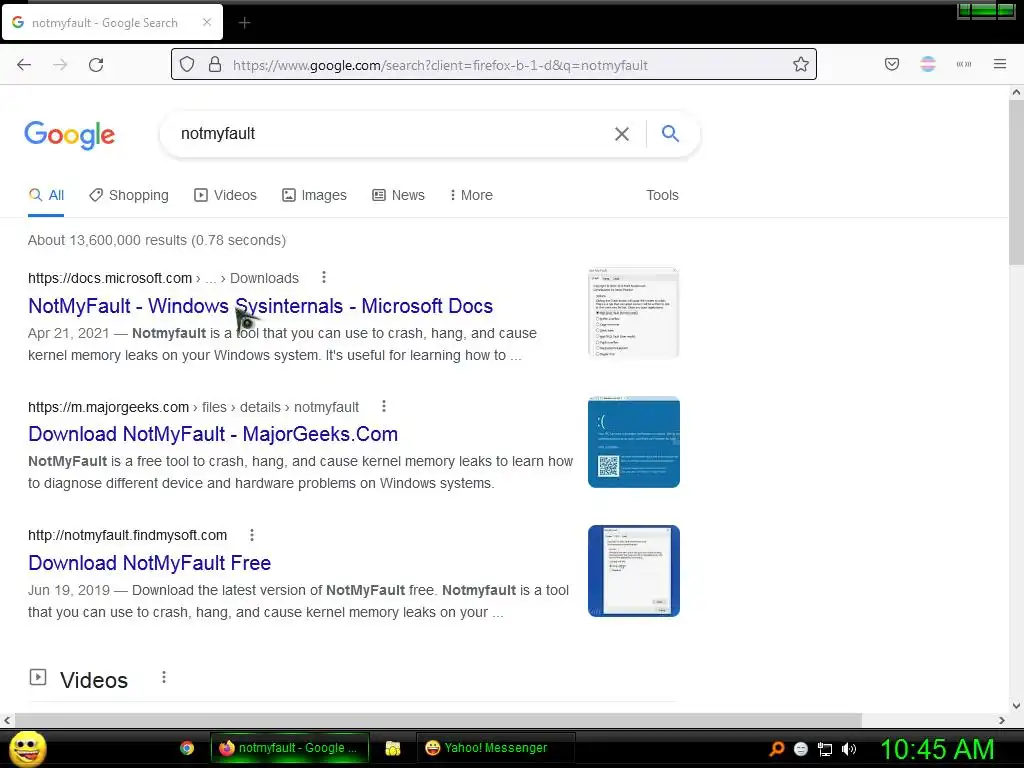Open options for docs.microsoft.com result

[324, 278]
